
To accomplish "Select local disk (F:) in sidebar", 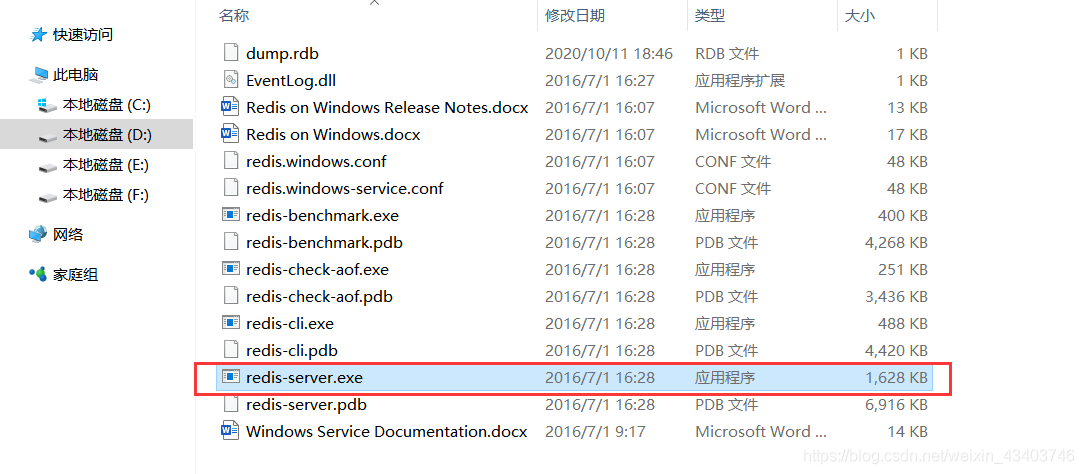I will coord(106,195).
